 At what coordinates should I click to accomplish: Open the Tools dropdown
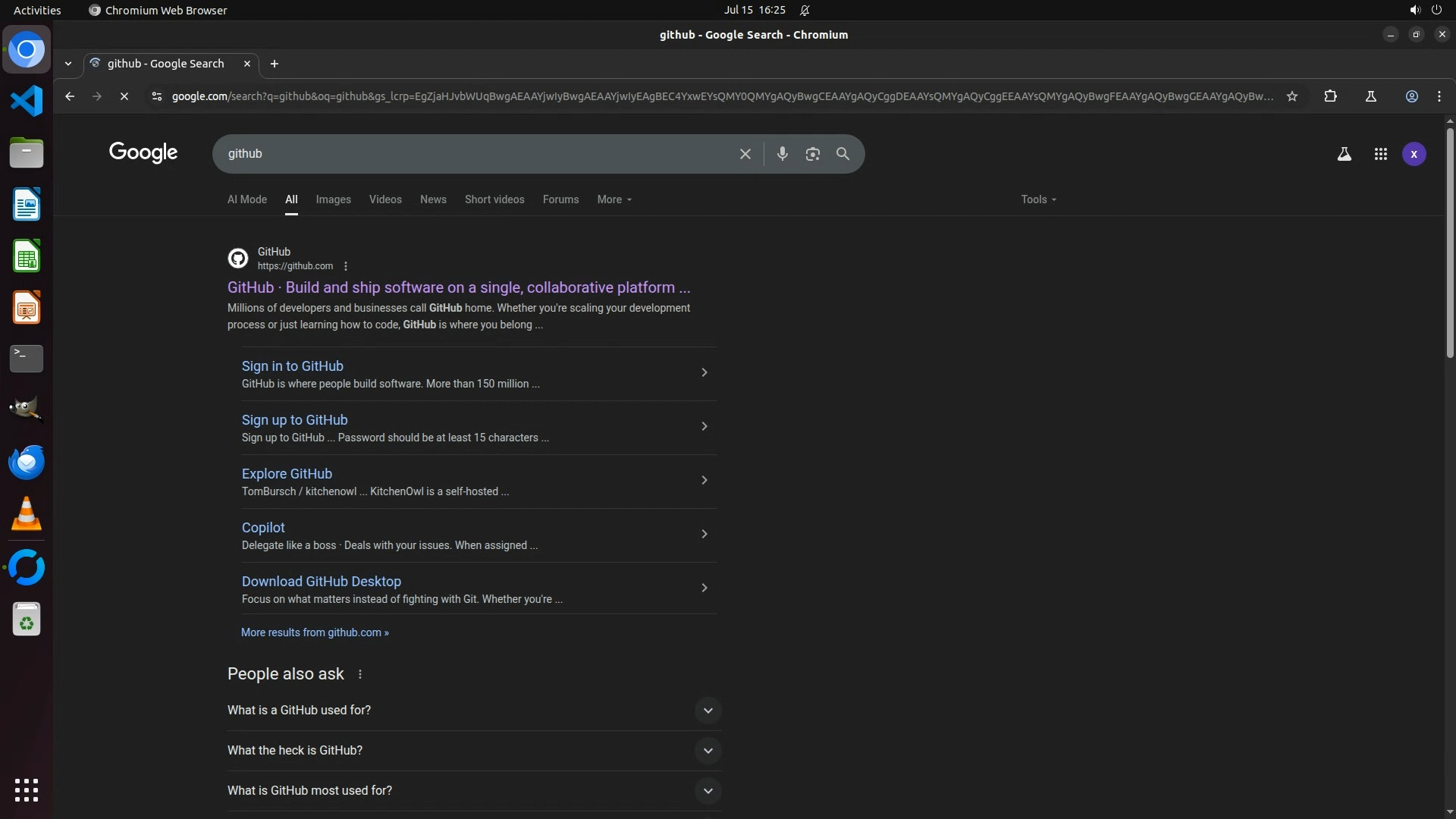pos(1037,199)
